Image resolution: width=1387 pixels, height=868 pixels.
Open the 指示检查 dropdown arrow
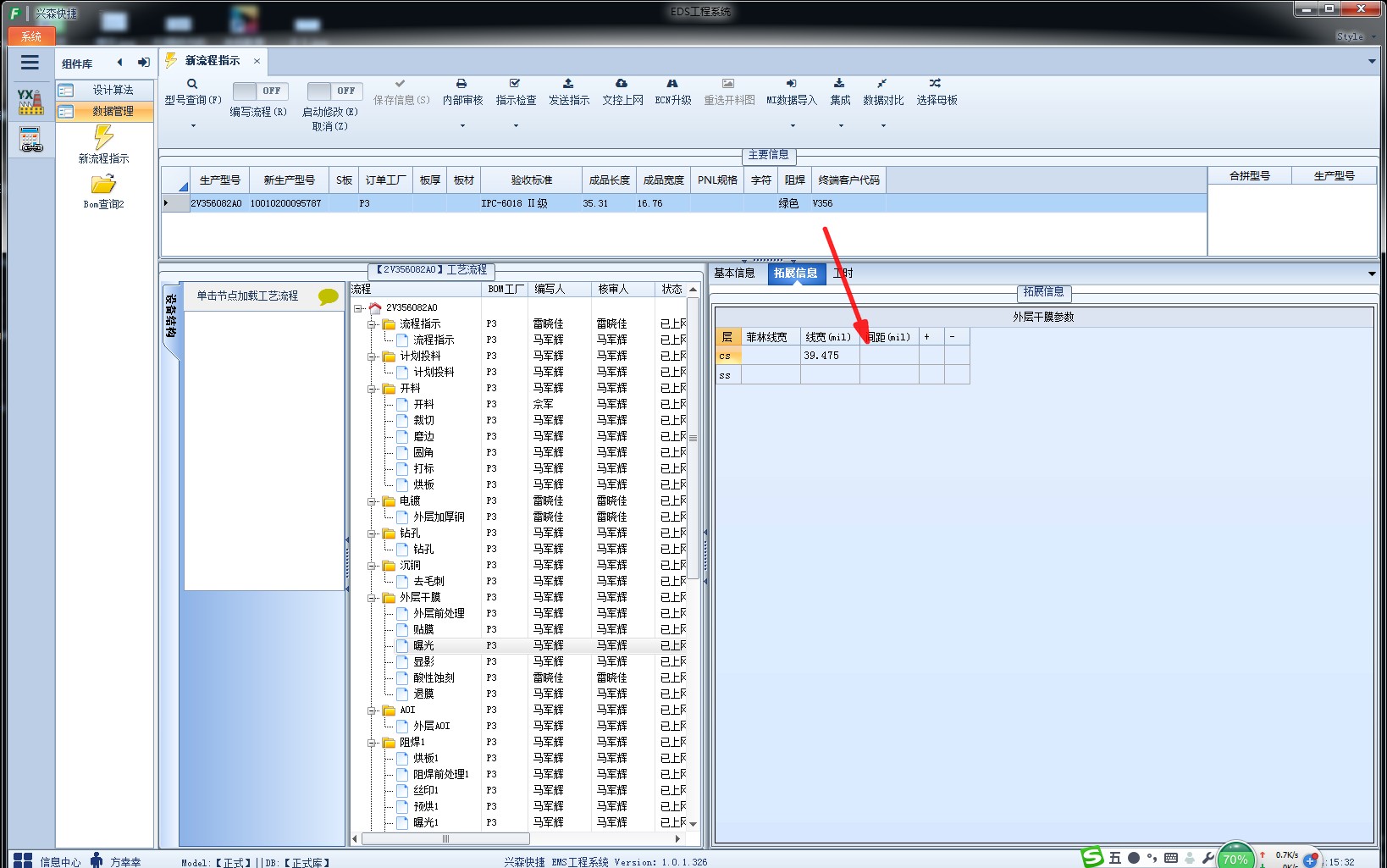click(x=516, y=126)
